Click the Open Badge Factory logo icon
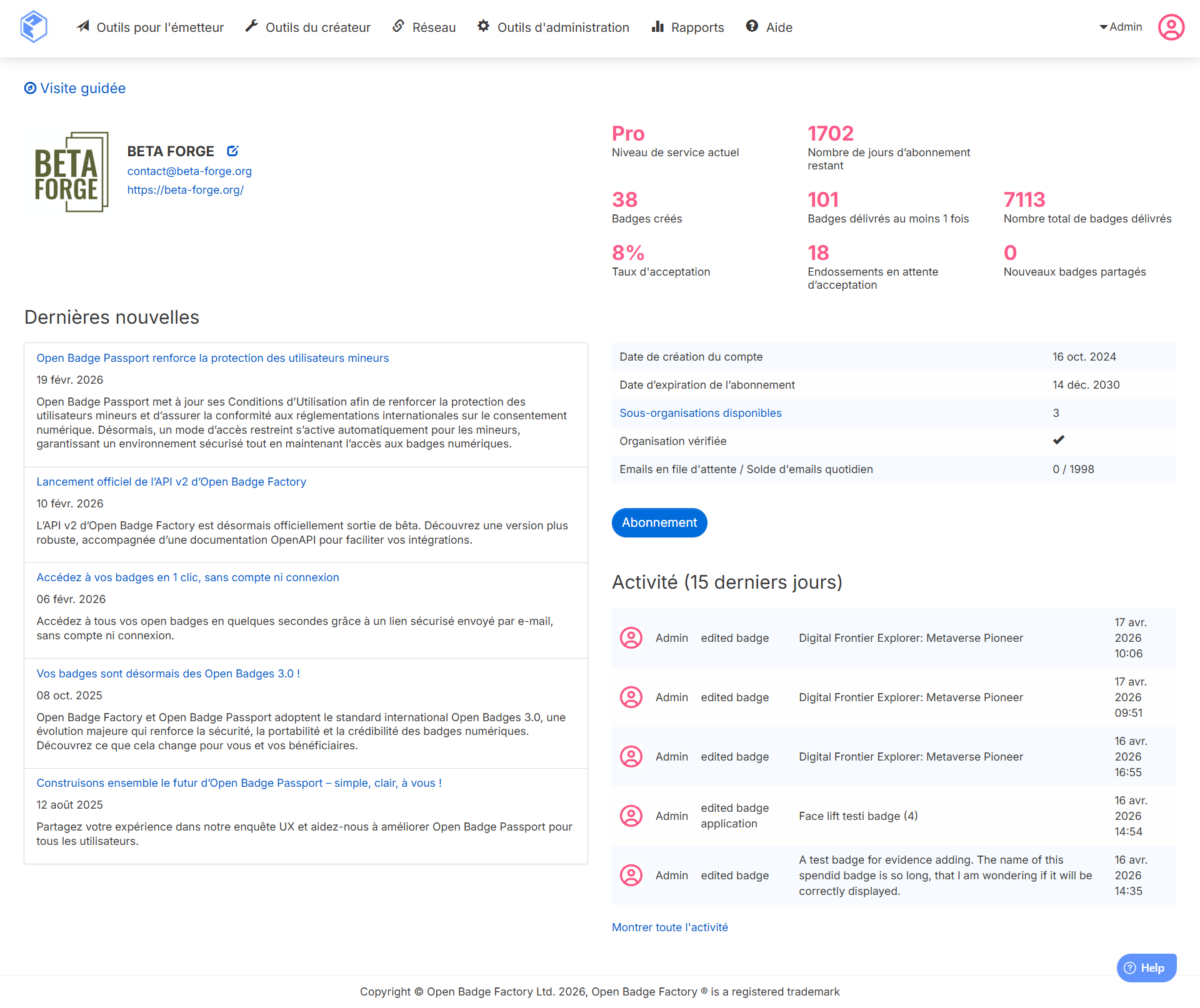1200x1008 pixels. tap(34, 27)
